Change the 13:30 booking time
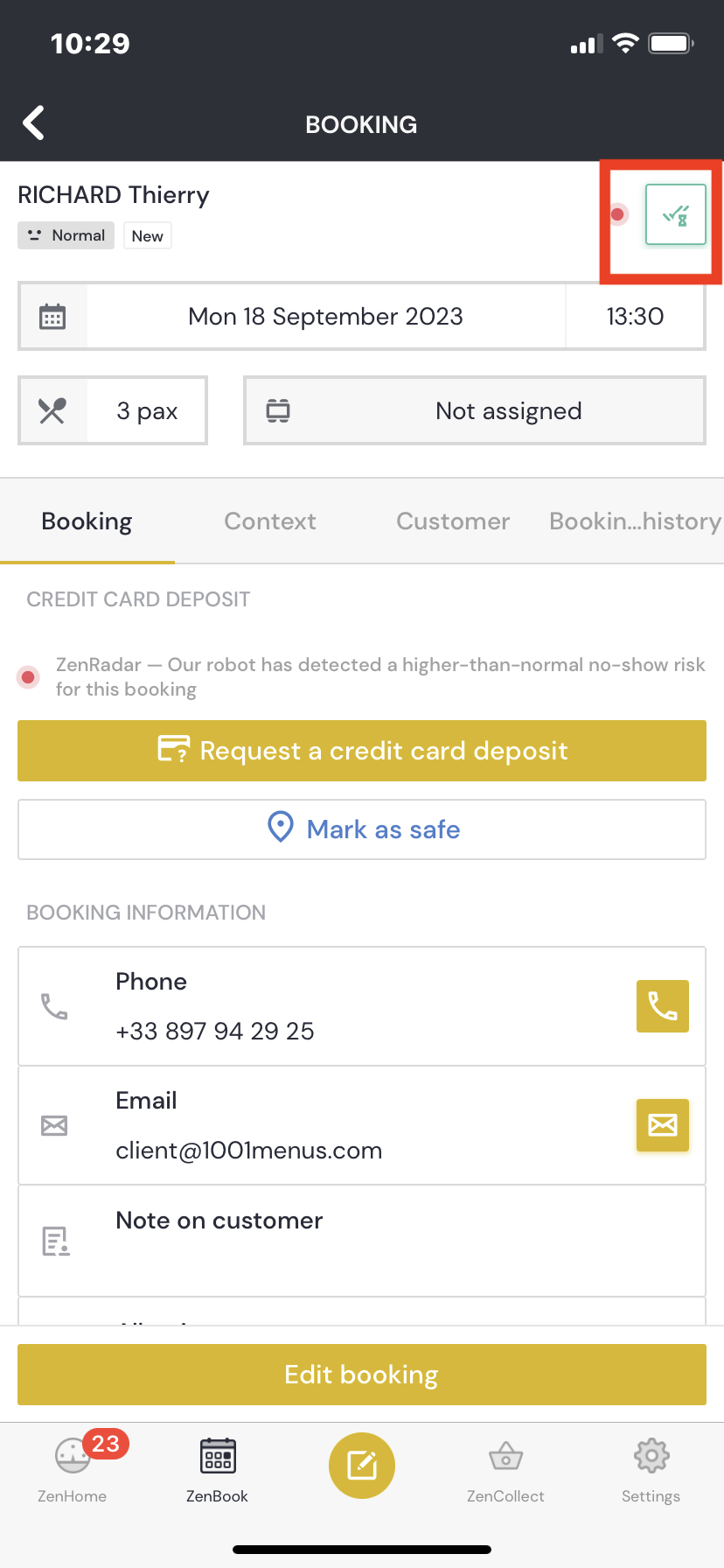 coord(635,317)
